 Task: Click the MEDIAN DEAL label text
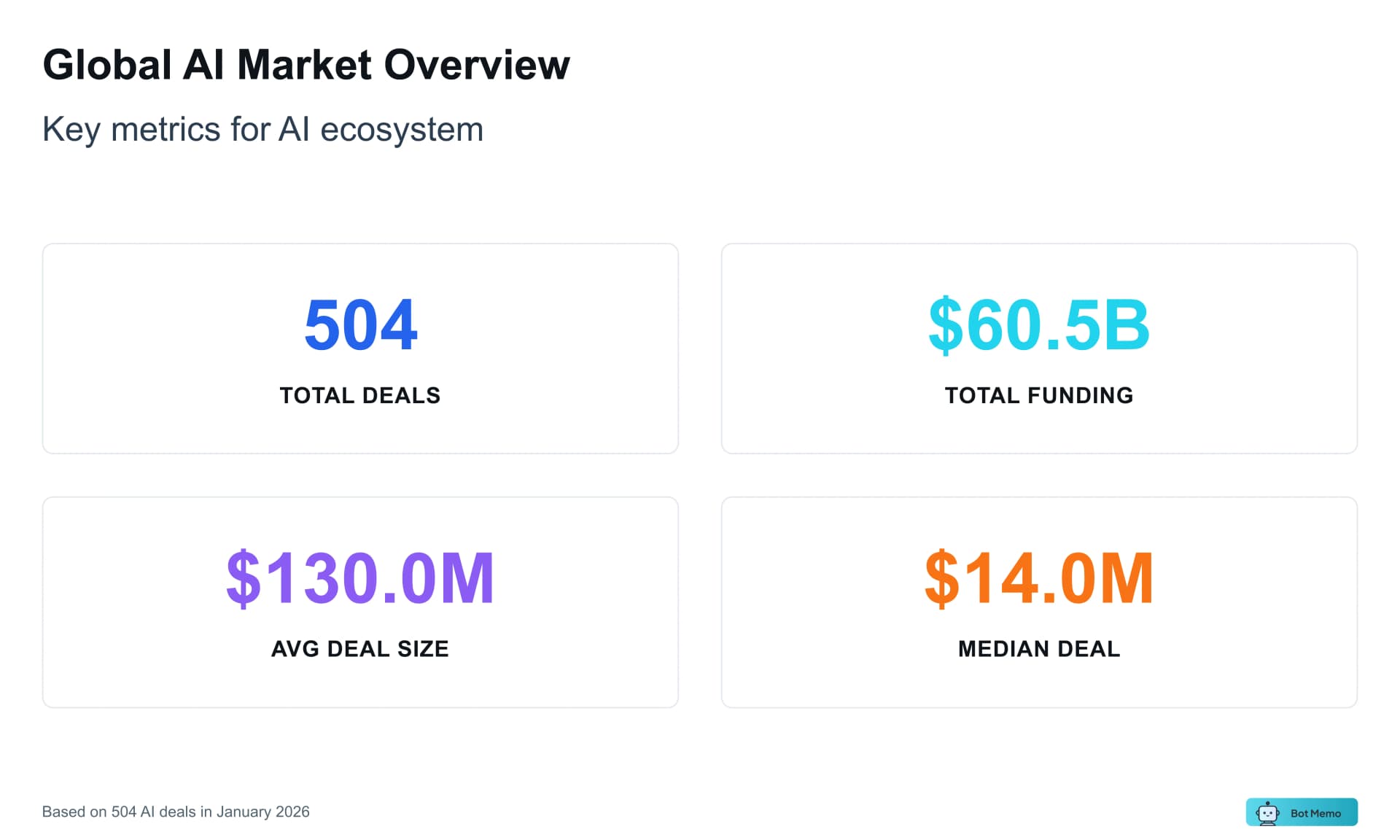(x=1038, y=648)
